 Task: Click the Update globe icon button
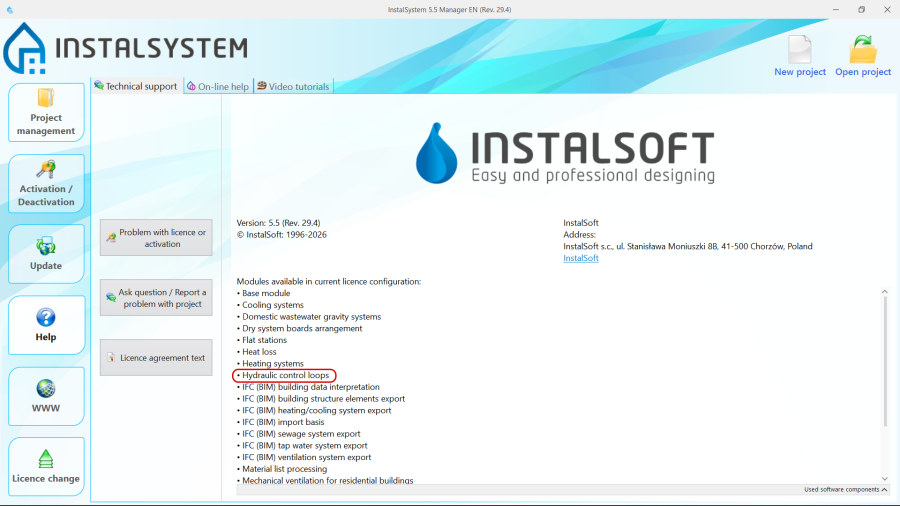pos(46,246)
